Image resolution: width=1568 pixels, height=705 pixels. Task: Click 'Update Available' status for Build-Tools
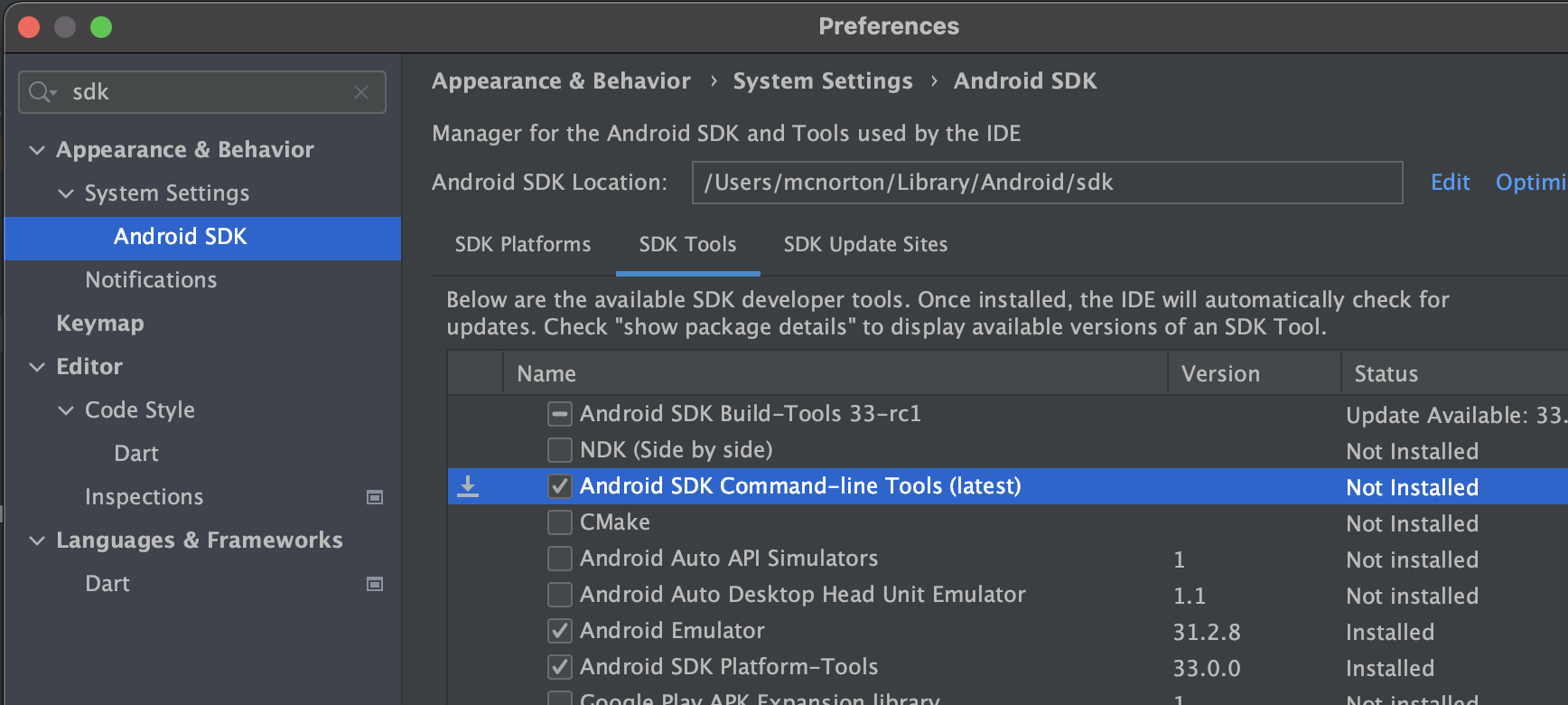[1456, 415]
